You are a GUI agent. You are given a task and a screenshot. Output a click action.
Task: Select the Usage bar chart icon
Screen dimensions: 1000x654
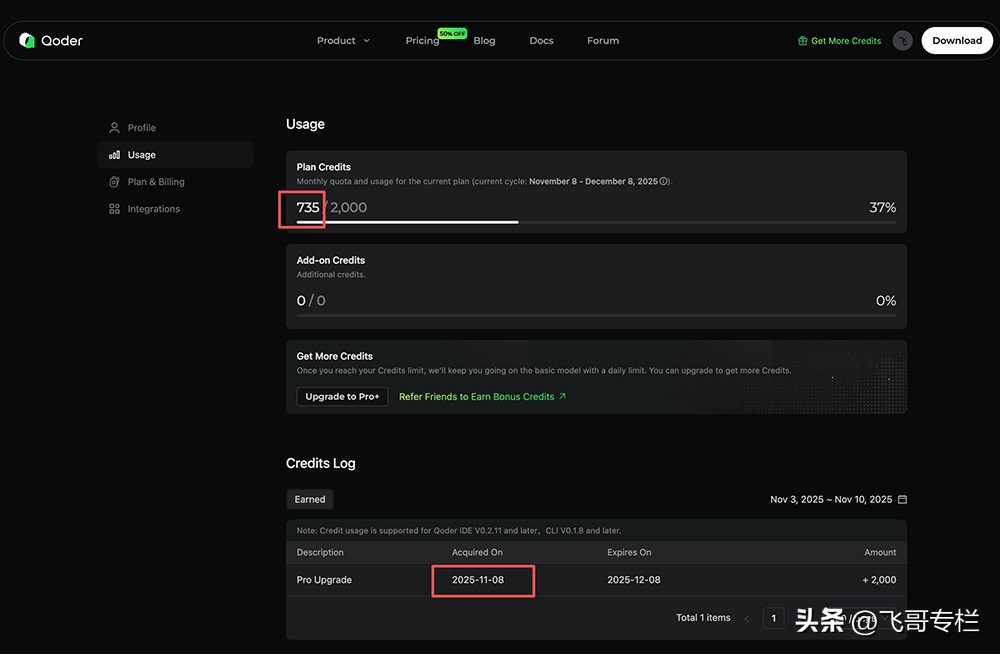pos(114,155)
